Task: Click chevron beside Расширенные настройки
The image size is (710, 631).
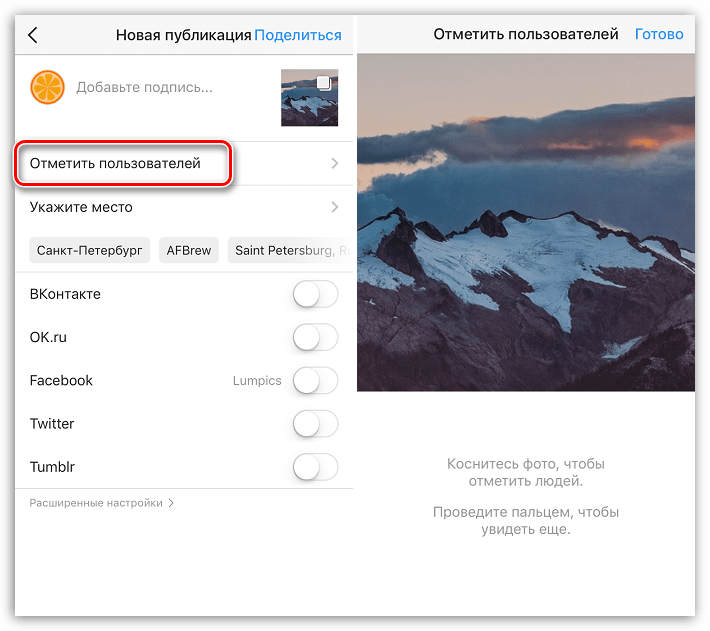Action: pos(171,503)
